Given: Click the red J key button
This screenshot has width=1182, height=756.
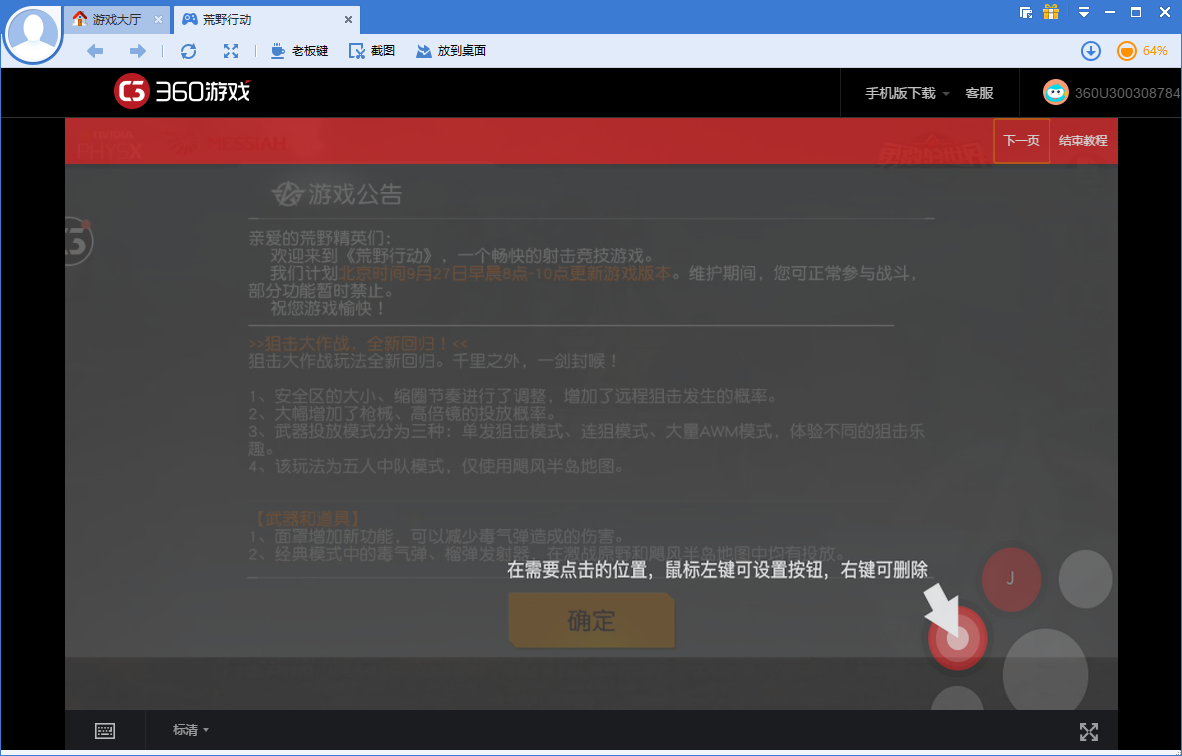Looking at the screenshot, I should click(x=1011, y=579).
